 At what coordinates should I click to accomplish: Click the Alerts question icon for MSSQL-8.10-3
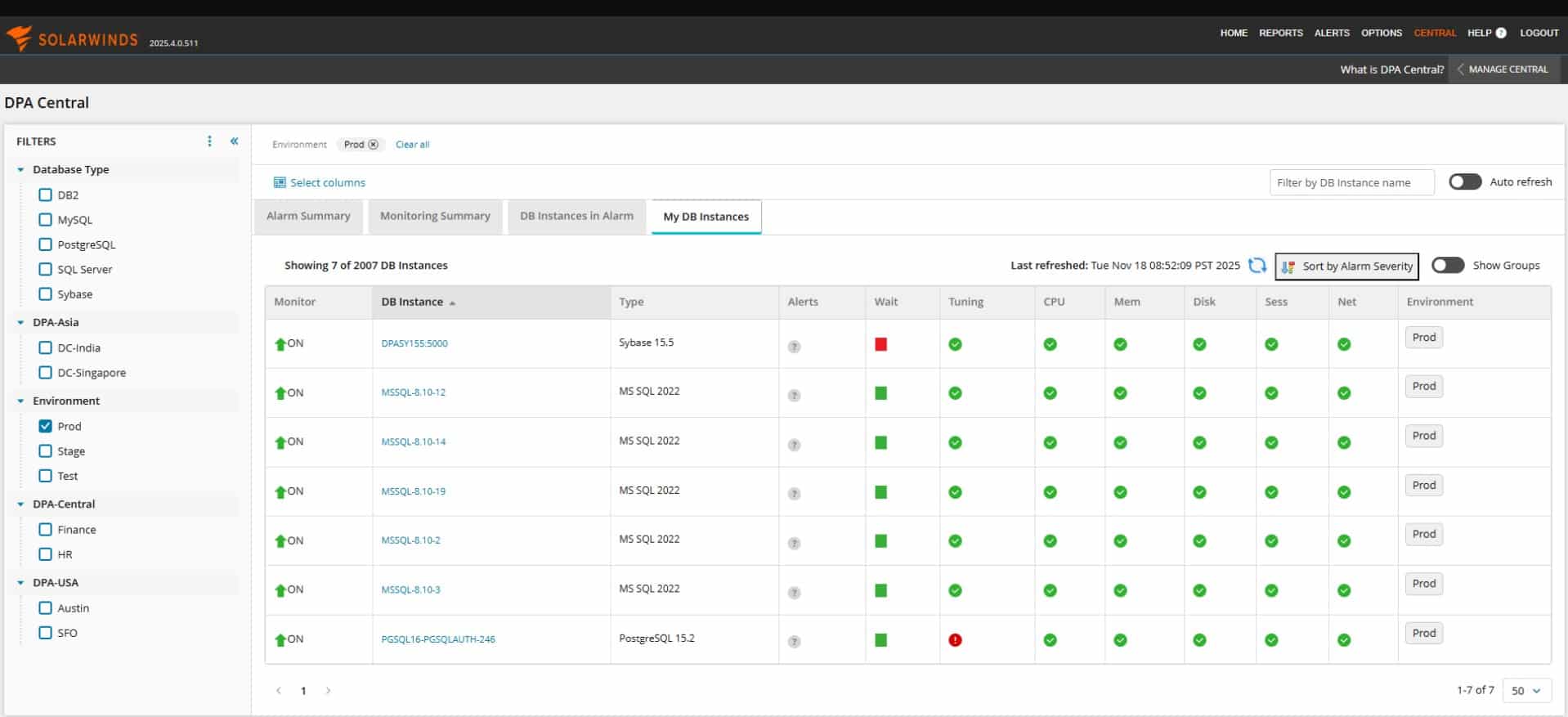click(x=794, y=593)
